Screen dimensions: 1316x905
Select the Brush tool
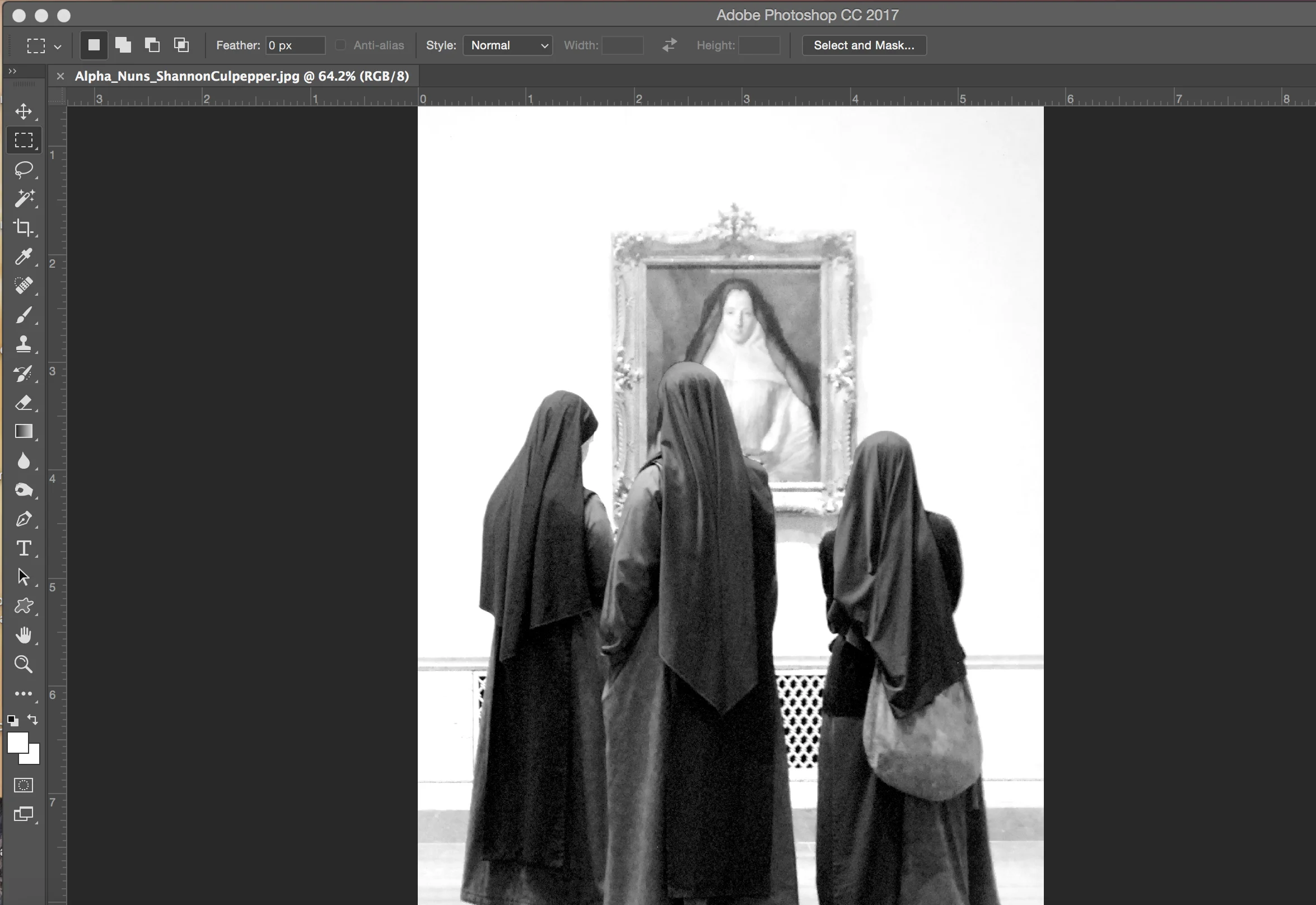pos(24,315)
